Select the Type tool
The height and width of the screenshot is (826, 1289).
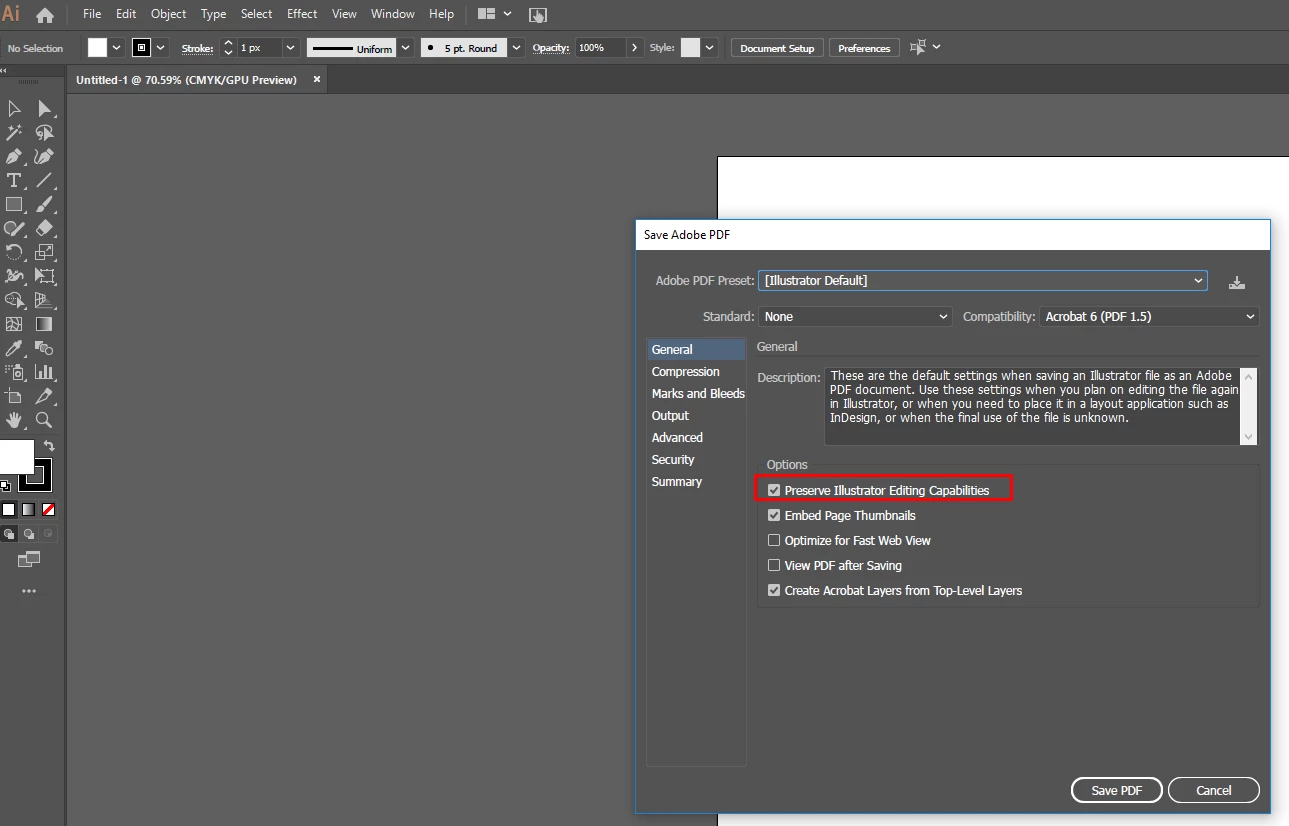(14, 180)
